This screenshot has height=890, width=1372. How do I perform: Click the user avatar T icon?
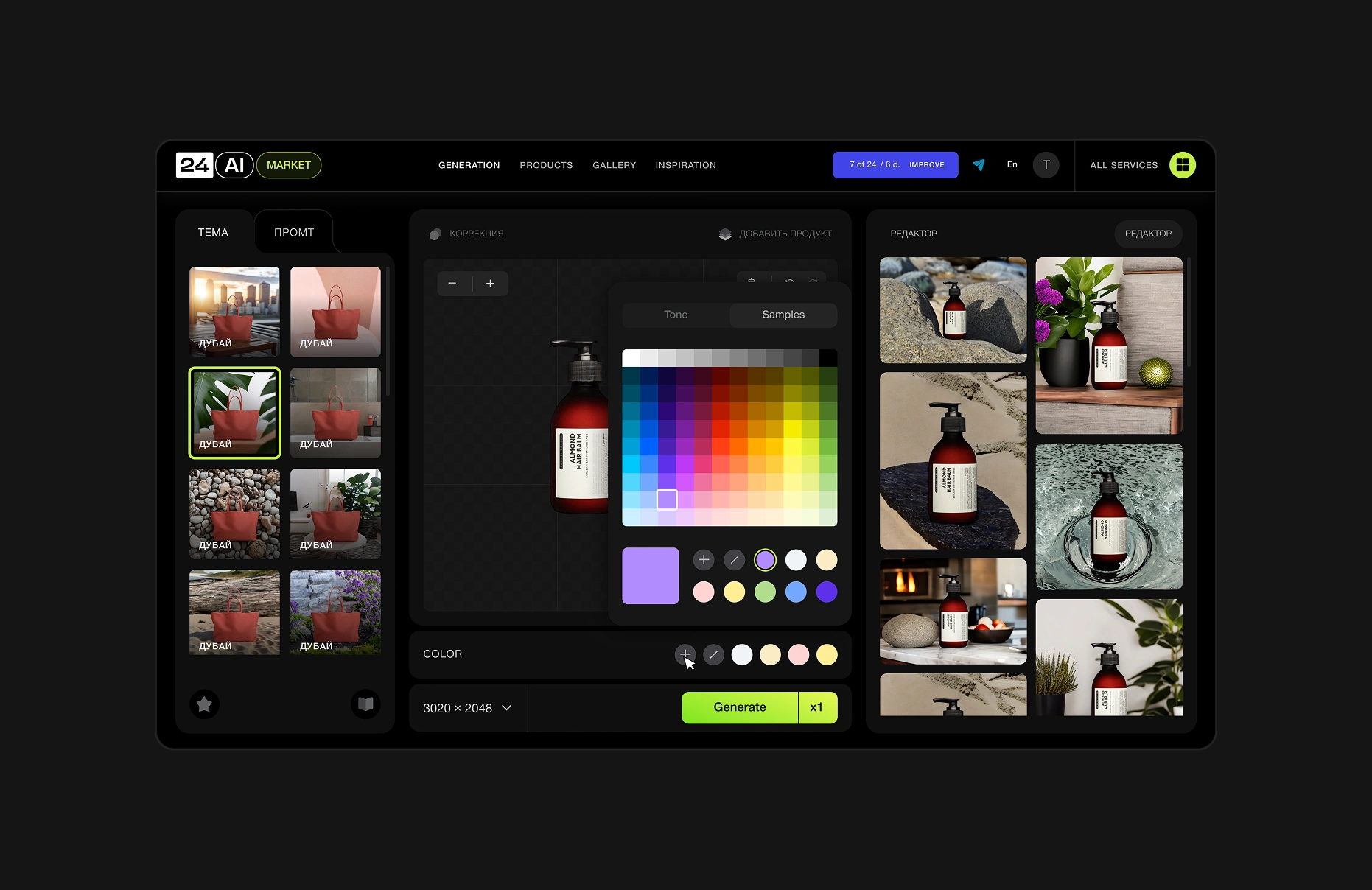(1046, 165)
